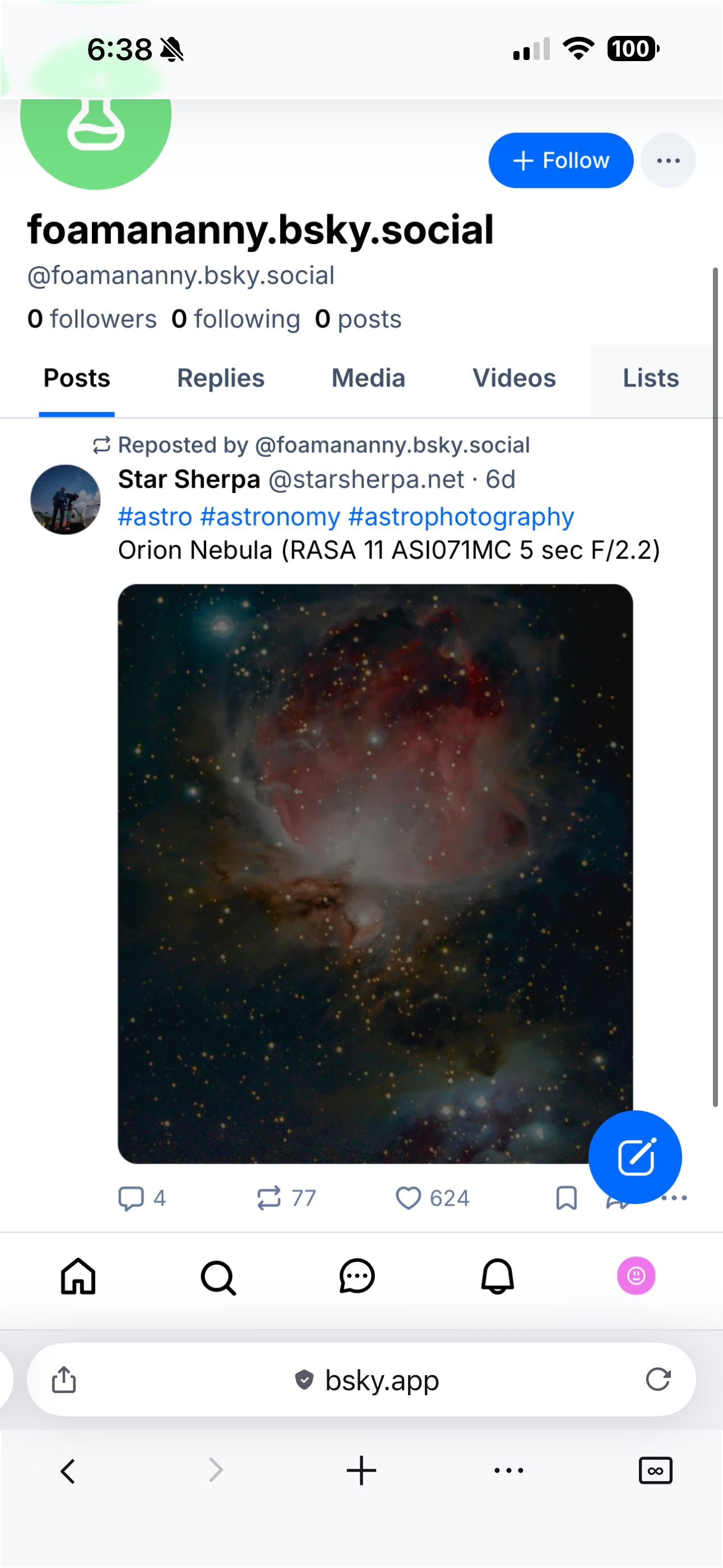Open chat messages icon
This screenshot has height=1568, width=723.
click(356, 1276)
